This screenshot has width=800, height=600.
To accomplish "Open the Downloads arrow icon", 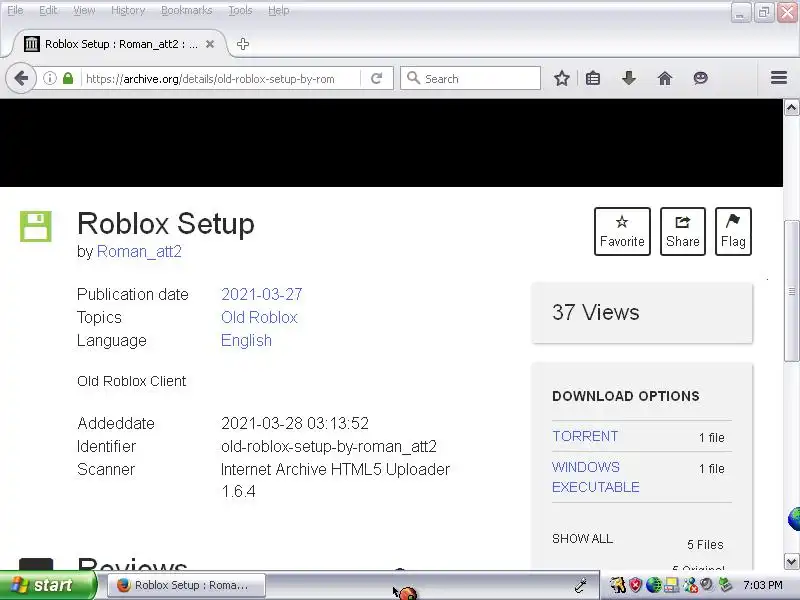I will pos(629,79).
